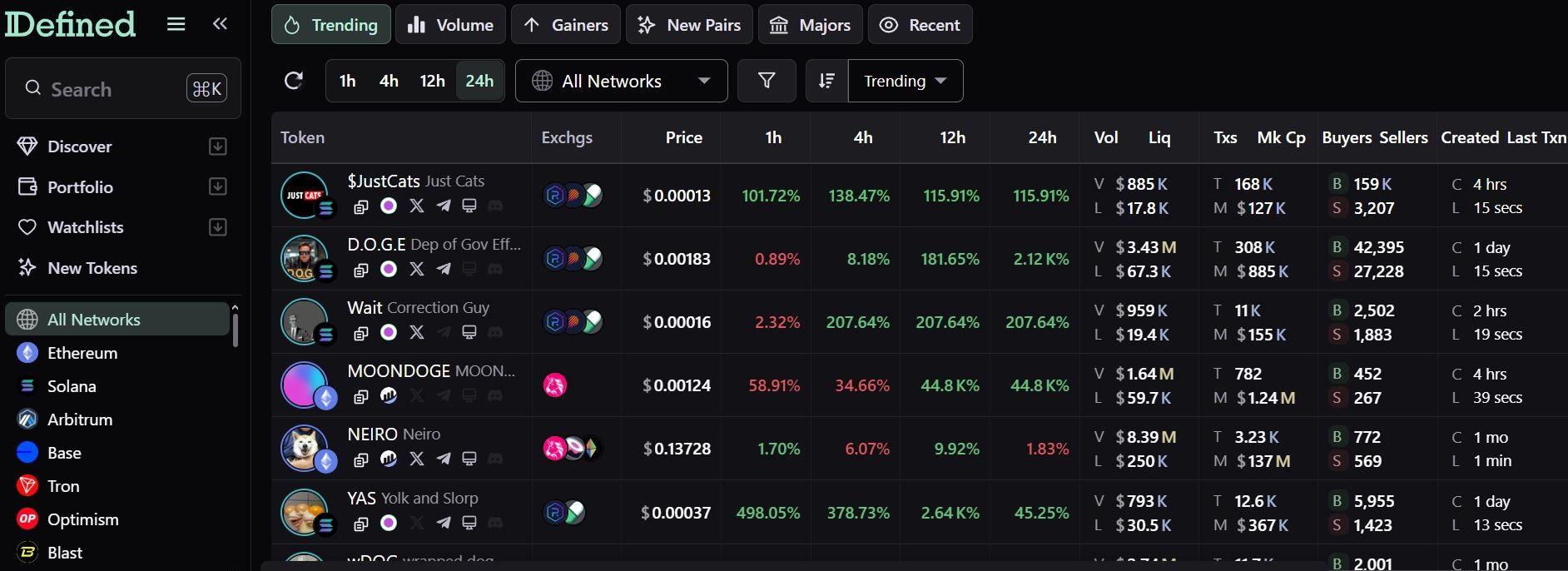
Task: Open the Majors token view
Action: (x=810, y=24)
